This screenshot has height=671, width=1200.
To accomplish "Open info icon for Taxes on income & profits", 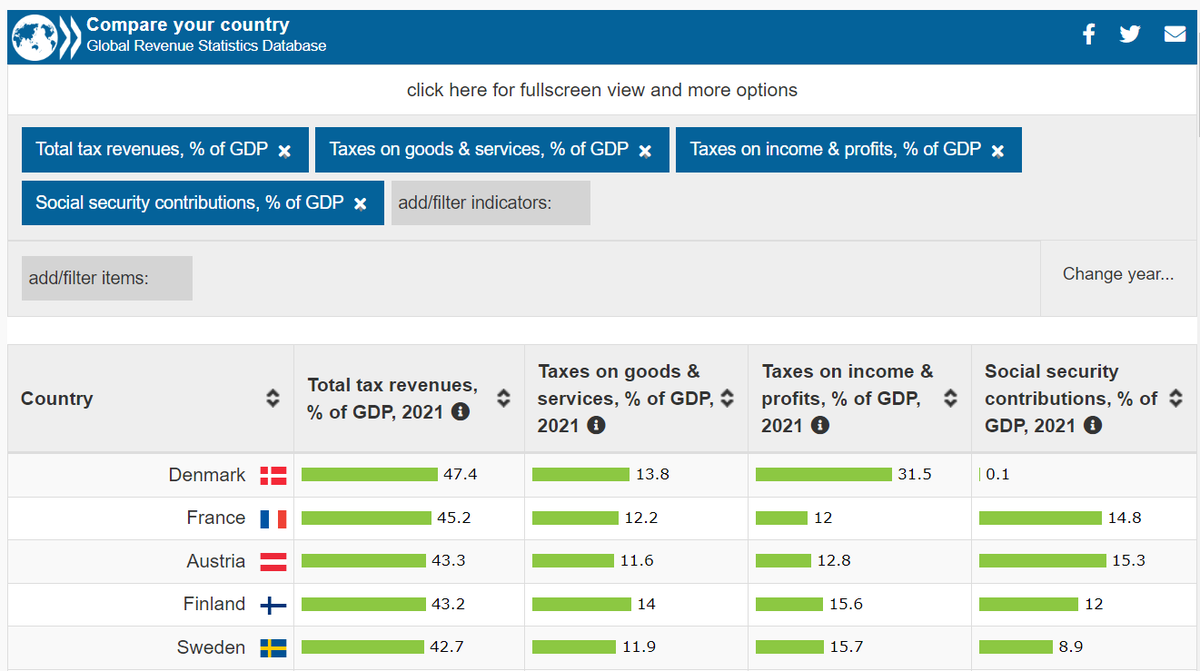I will (820, 425).
